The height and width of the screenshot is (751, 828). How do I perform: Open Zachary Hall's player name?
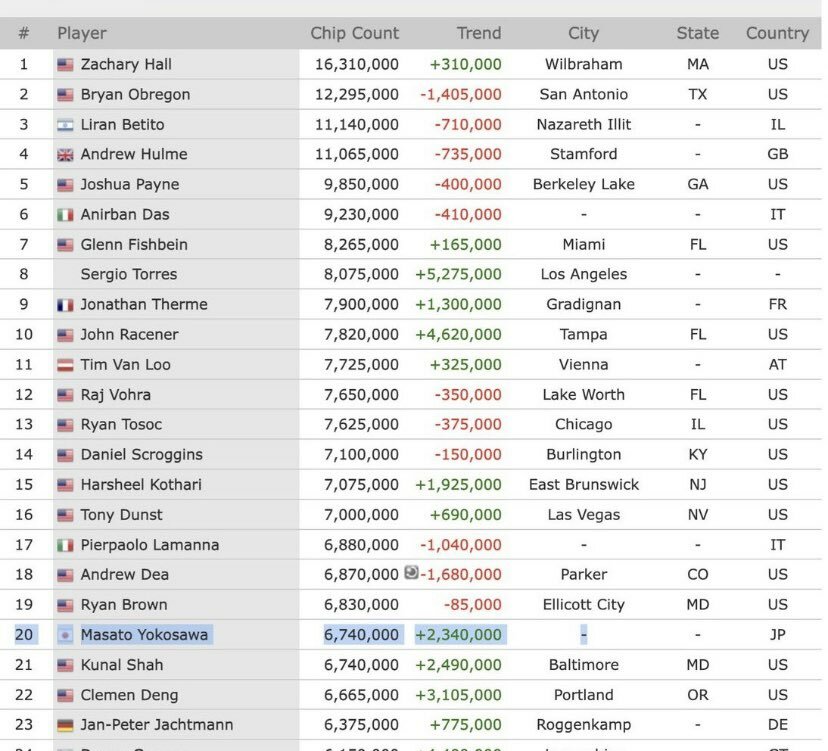point(126,64)
